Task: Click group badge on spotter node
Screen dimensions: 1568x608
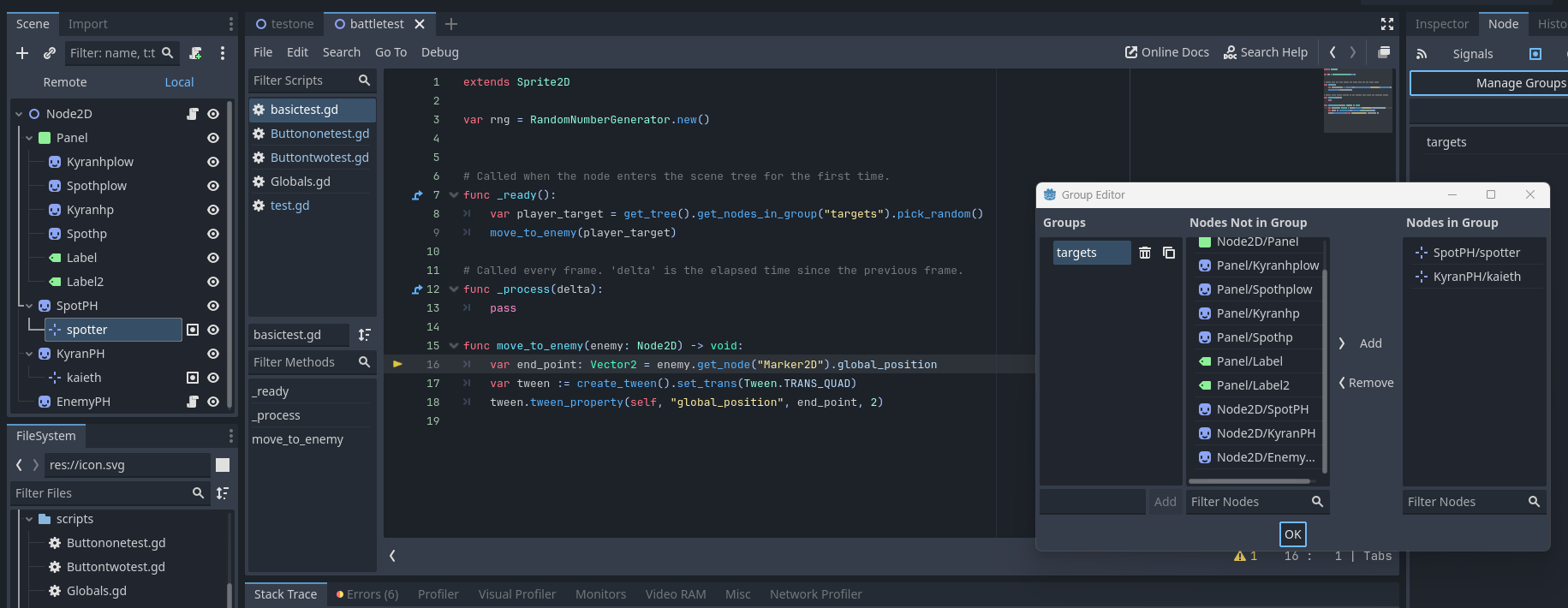Action: [193, 330]
